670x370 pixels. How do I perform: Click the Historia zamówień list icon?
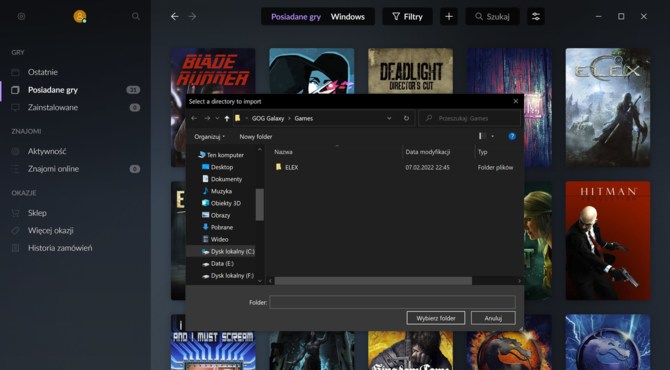point(15,248)
